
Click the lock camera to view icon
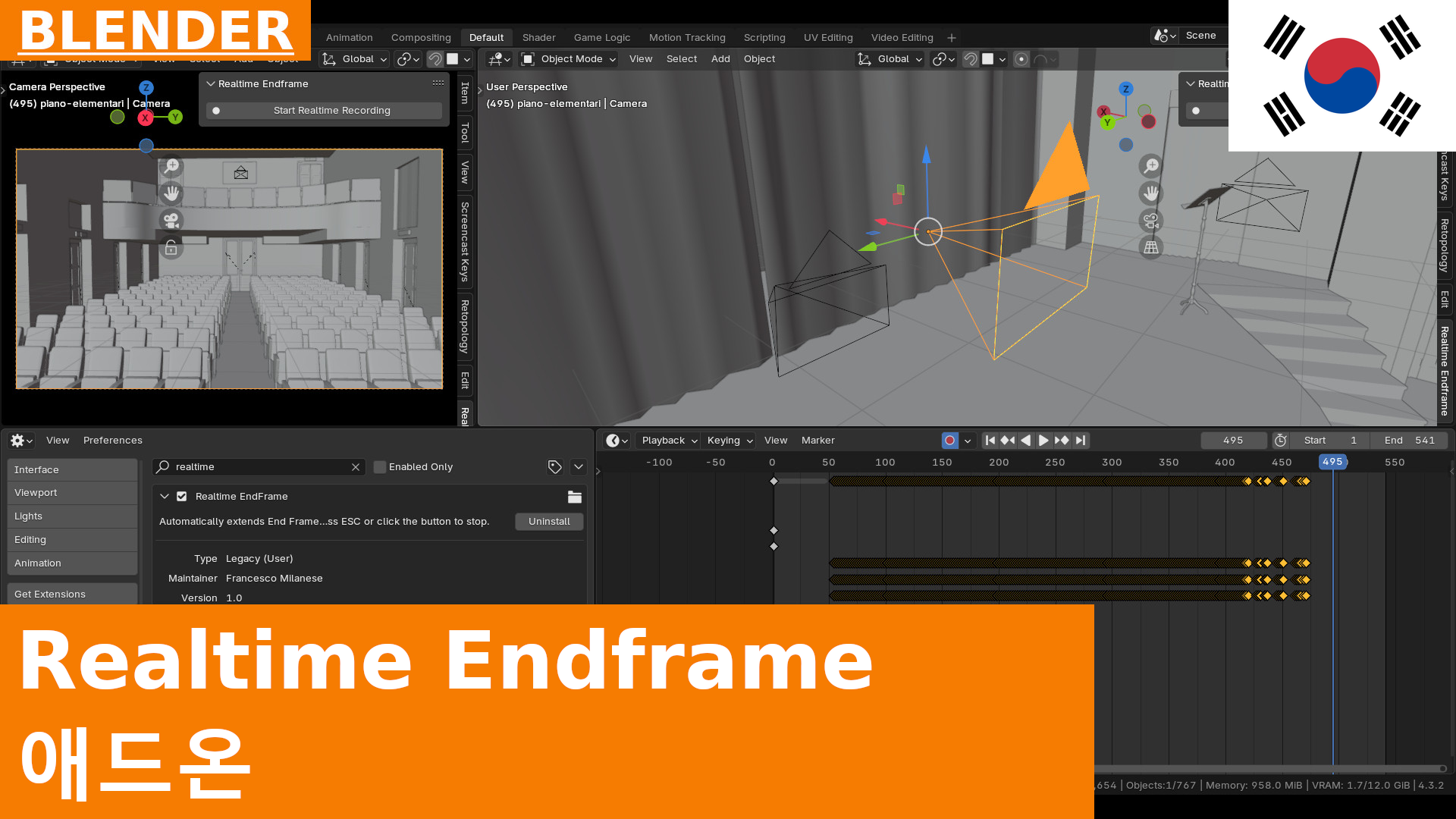(171, 248)
